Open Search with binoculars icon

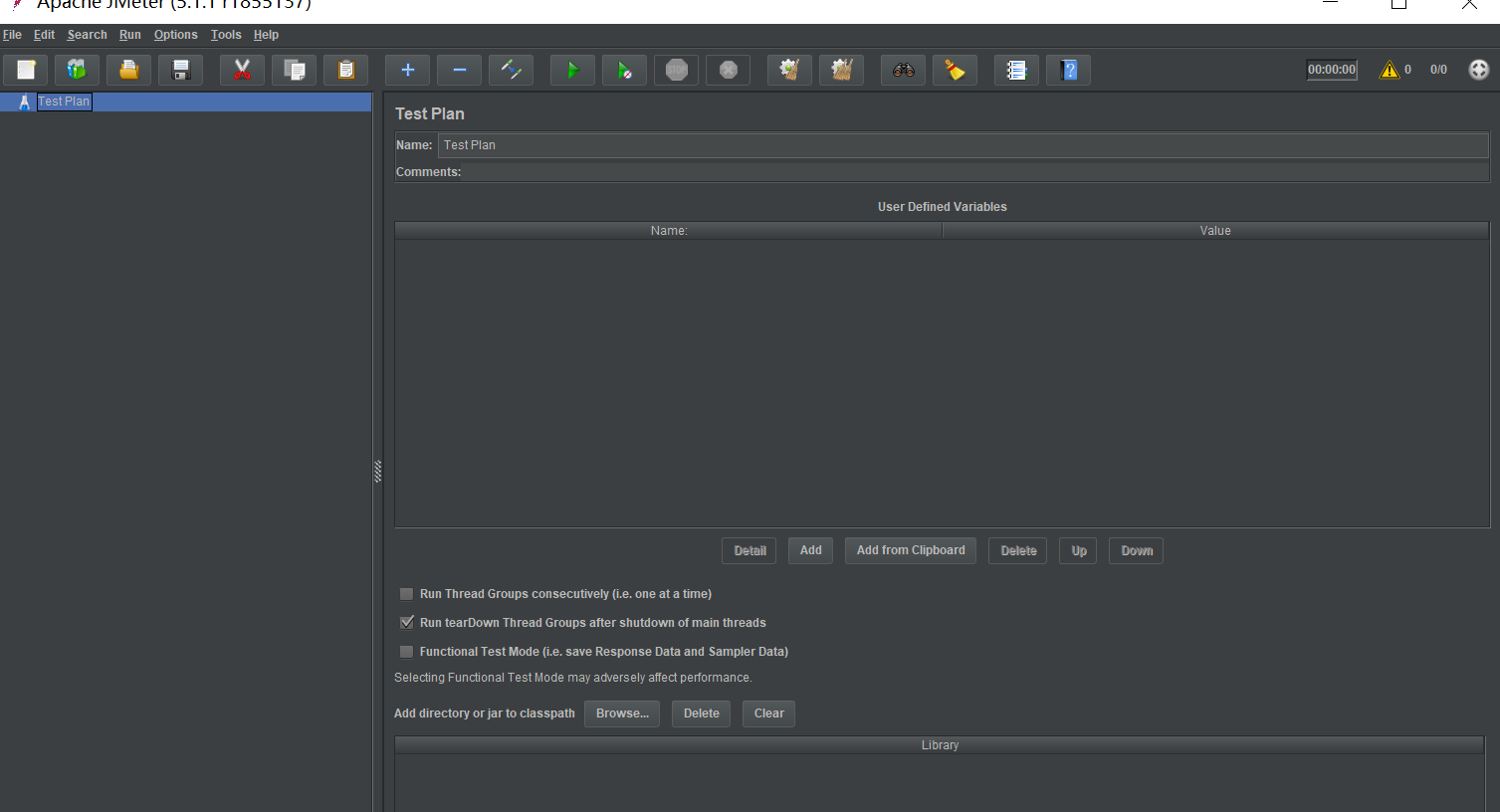[x=903, y=70]
